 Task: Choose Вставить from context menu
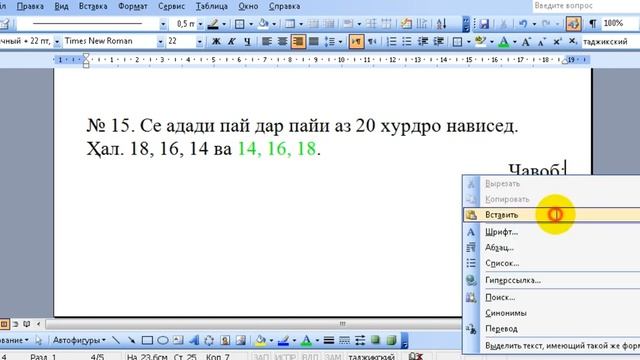click(552, 215)
